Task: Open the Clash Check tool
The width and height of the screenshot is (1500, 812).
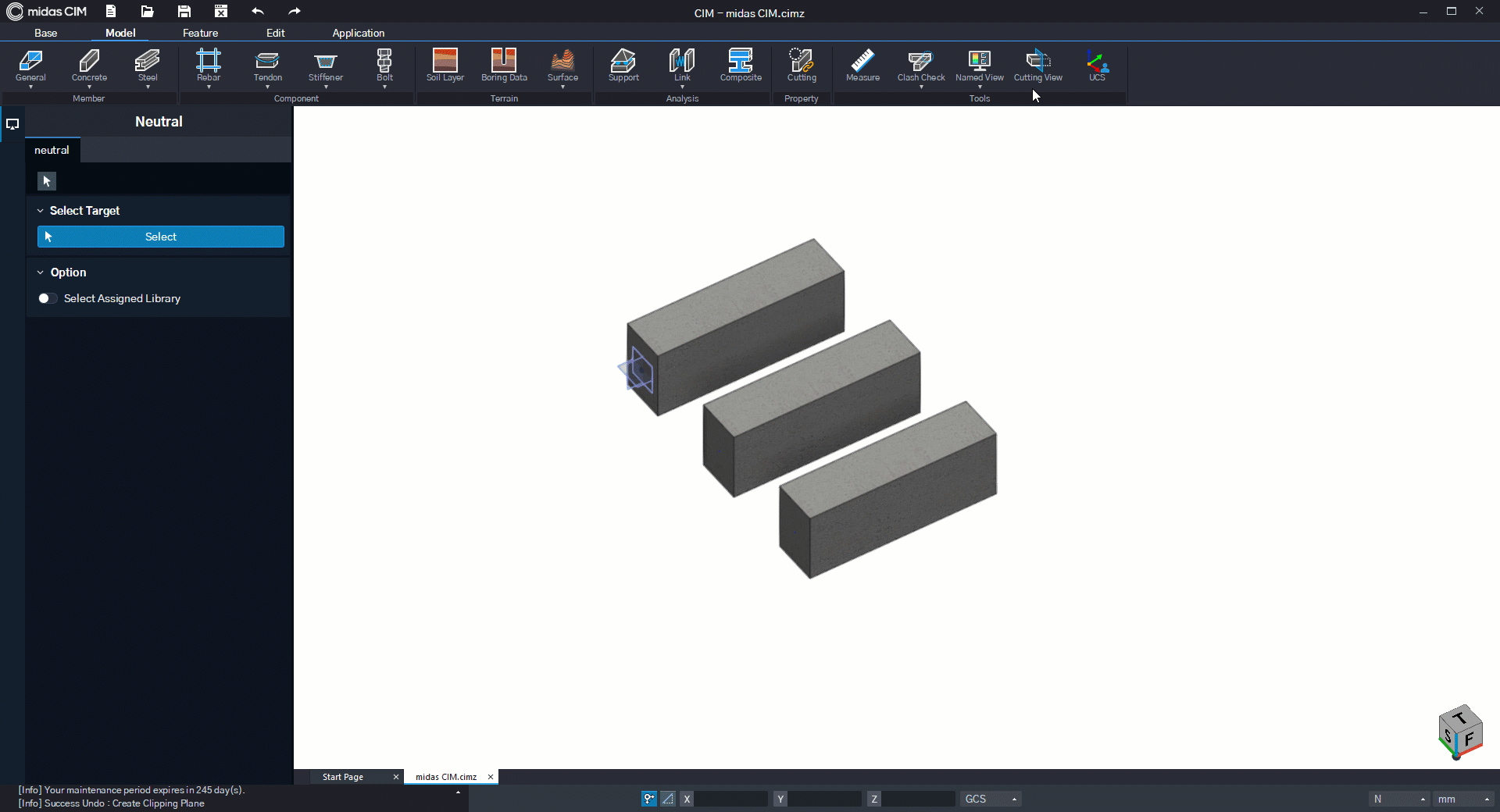Action: click(x=920, y=65)
